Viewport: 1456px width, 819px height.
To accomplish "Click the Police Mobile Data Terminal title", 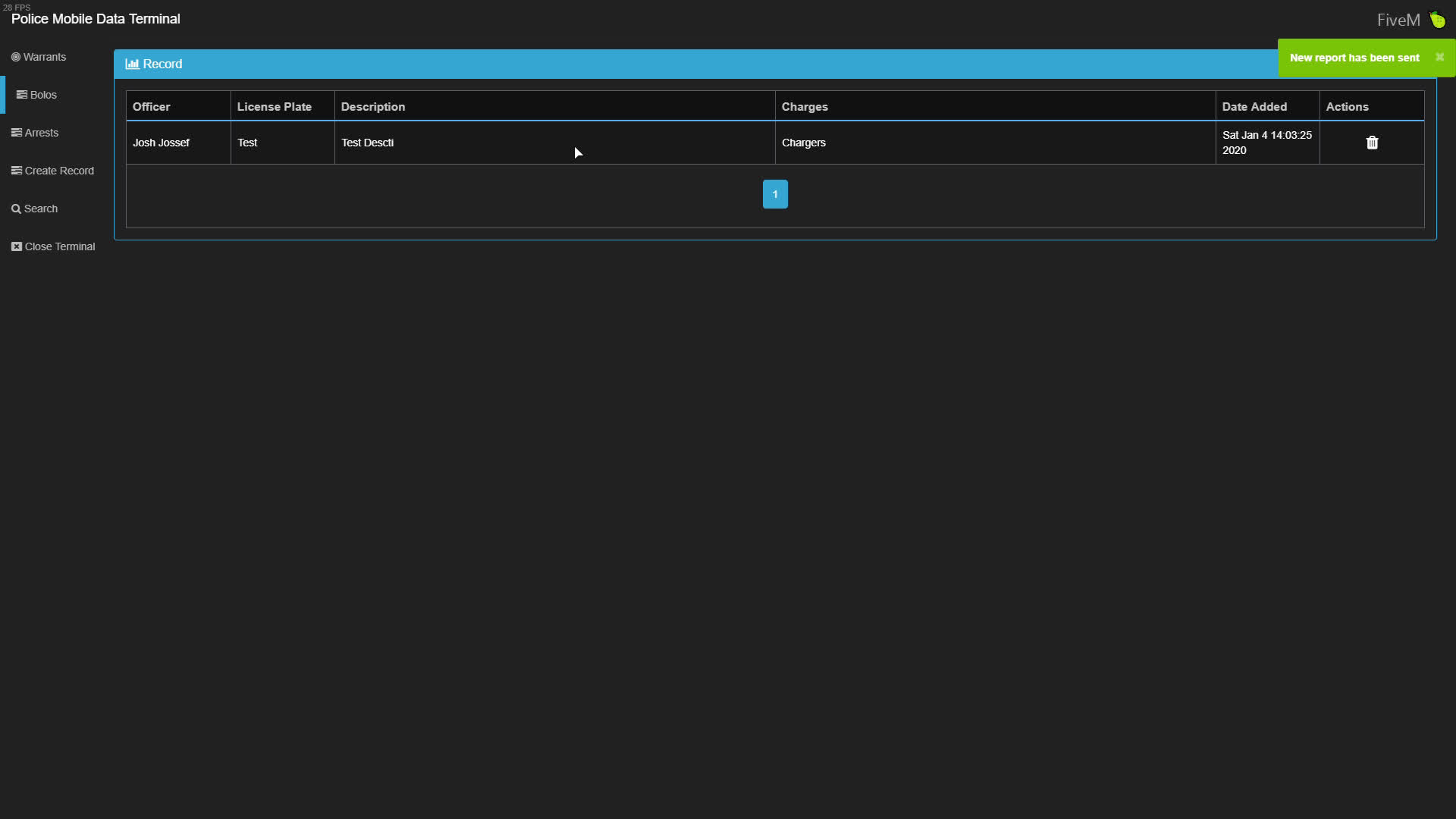I will tap(96, 19).
